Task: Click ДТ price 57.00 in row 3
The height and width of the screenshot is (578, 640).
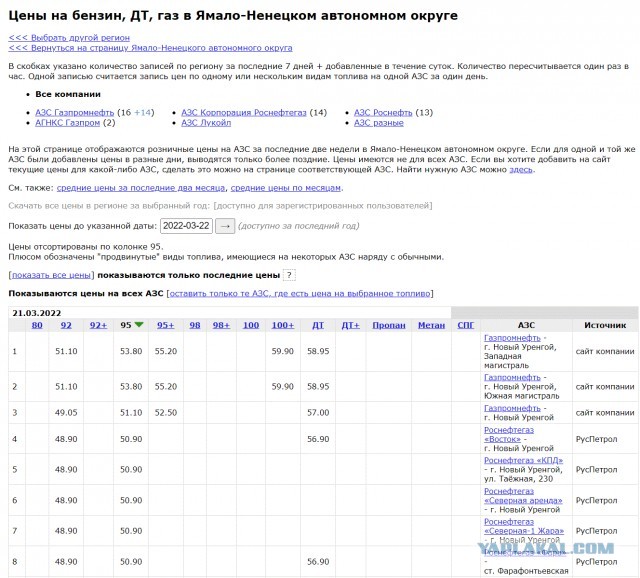Action: [318, 413]
